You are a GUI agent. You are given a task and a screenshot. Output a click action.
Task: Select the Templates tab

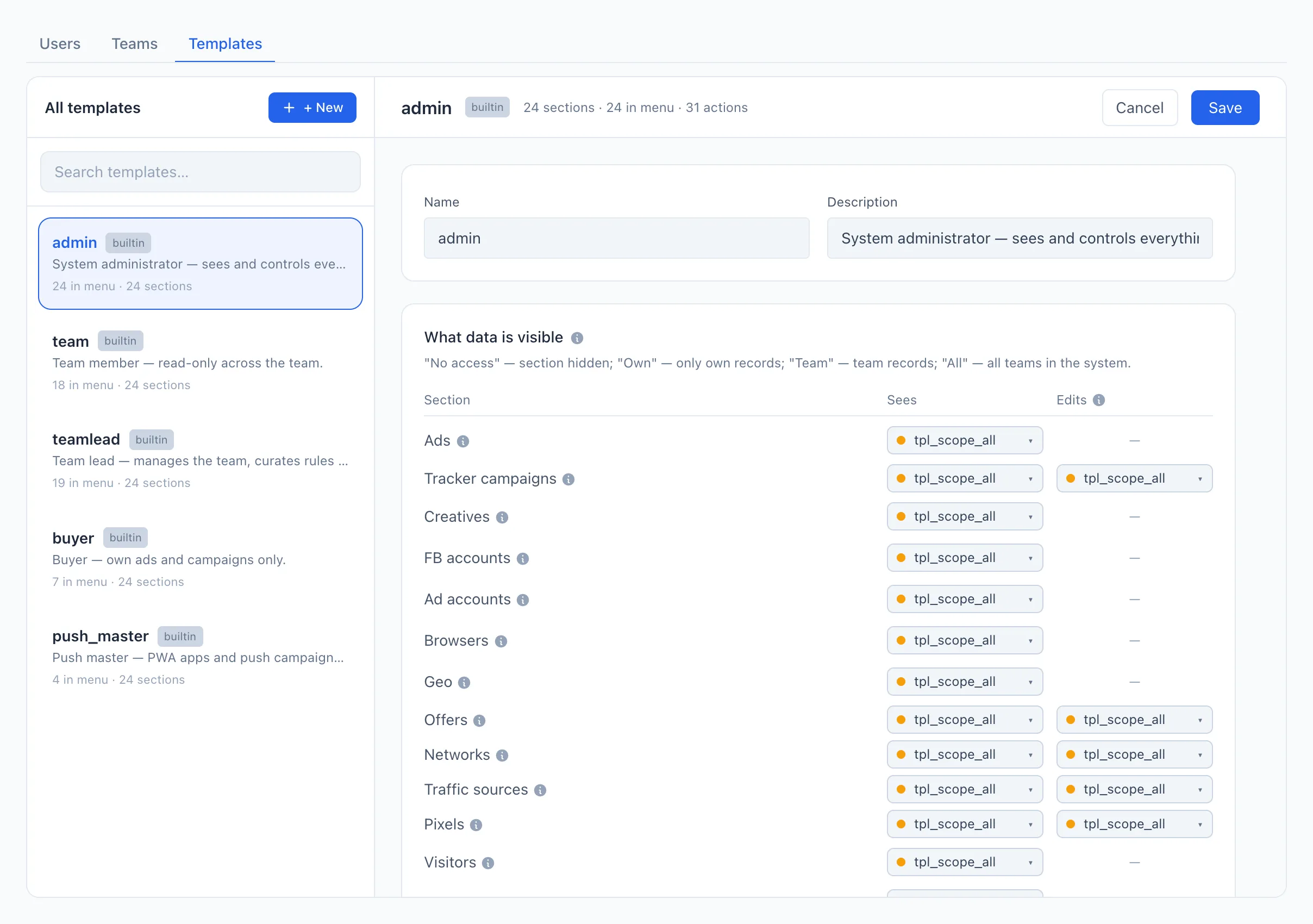pos(226,43)
